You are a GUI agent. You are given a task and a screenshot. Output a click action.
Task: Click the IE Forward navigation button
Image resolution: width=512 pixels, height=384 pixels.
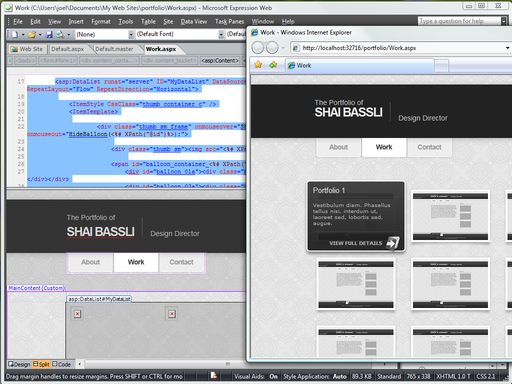click(272, 48)
